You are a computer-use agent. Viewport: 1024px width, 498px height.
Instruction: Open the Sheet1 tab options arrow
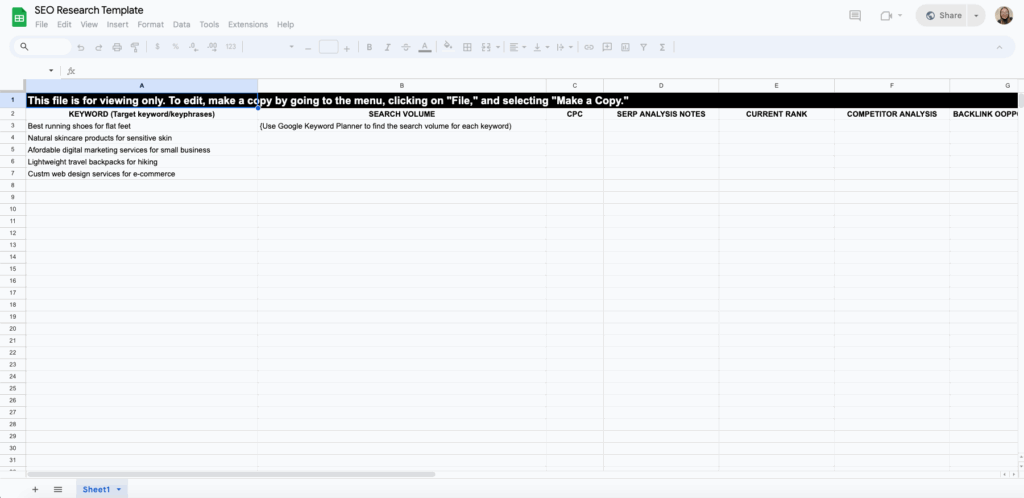pos(119,489)
